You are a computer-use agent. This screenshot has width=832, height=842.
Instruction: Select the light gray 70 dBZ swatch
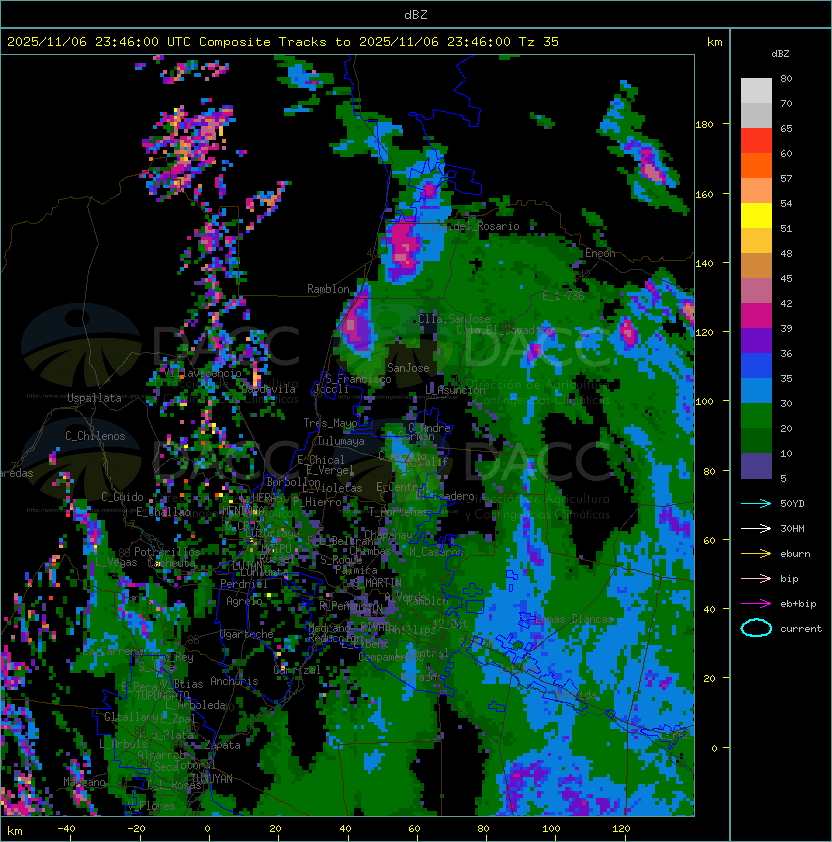tap(756, 91)
